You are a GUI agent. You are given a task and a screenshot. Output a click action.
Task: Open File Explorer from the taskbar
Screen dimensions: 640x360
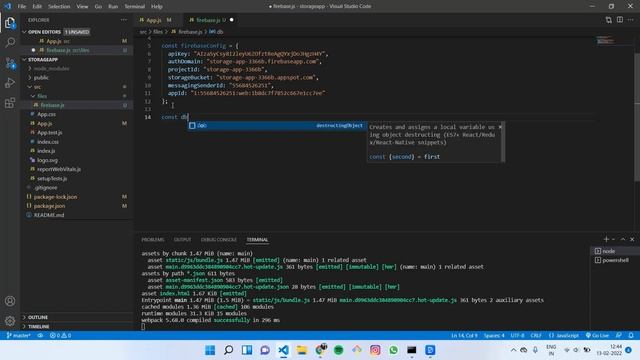(x=302, y=350)
